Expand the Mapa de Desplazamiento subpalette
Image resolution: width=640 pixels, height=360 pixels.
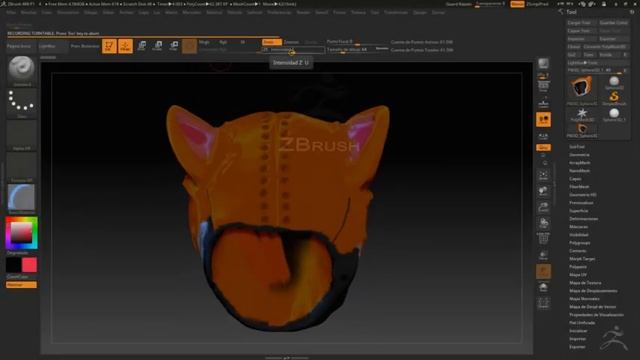(593, 291)
